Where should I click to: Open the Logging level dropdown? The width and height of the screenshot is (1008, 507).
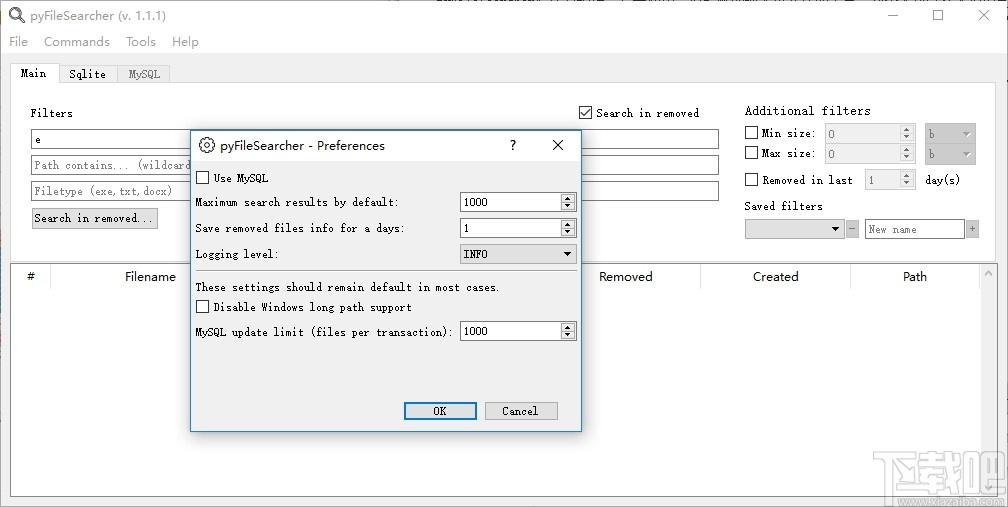(x=518, y=254)
